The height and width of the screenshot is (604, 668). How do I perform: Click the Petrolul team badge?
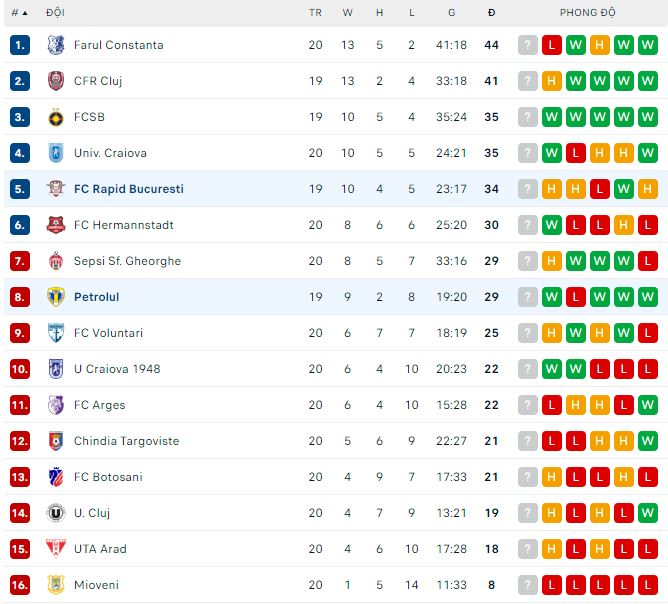pos(55,297)
